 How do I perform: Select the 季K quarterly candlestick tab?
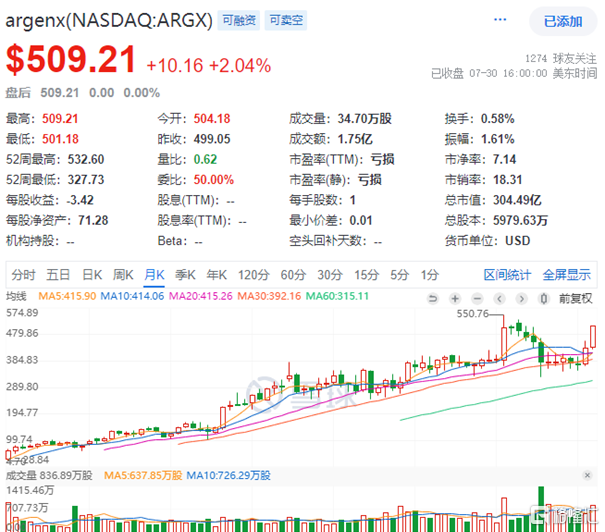coord(185,275)
